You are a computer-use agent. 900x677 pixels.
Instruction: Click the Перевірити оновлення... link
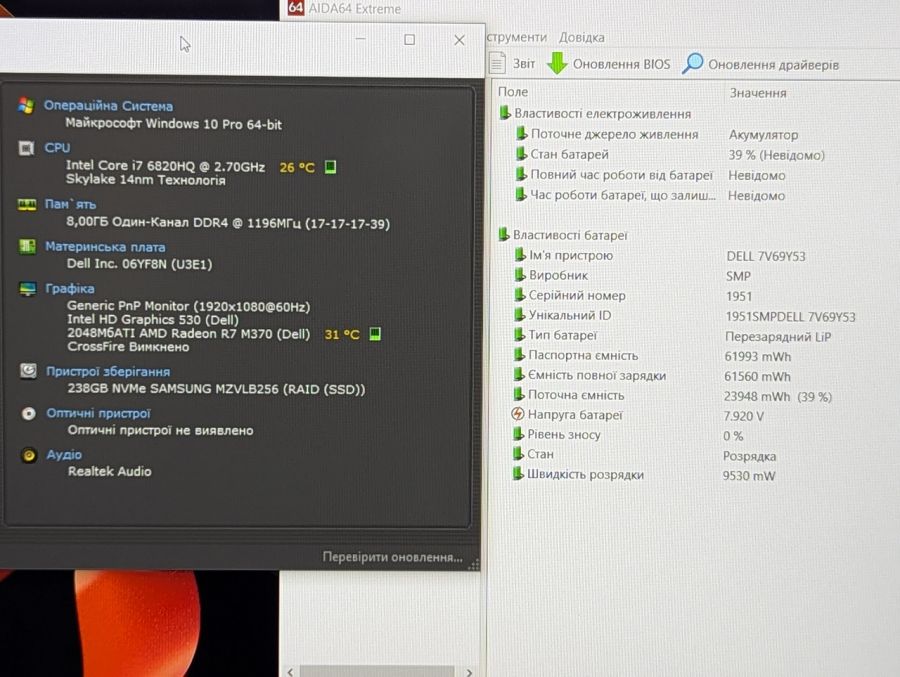(393, 557)
